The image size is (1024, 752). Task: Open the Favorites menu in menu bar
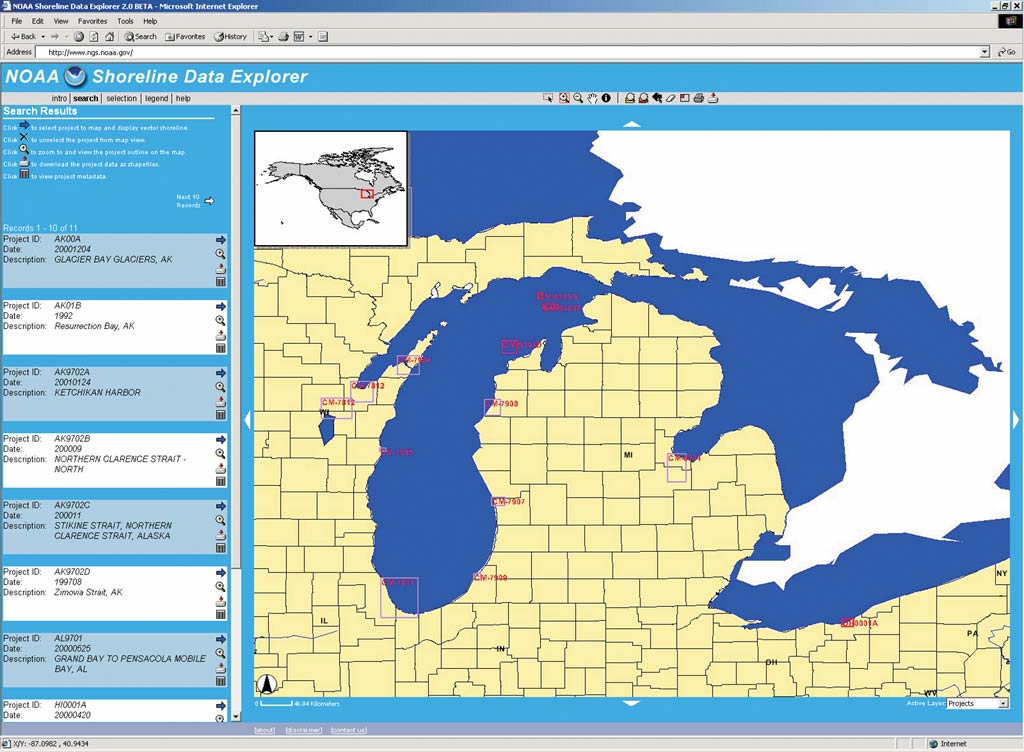click(92, 21)
